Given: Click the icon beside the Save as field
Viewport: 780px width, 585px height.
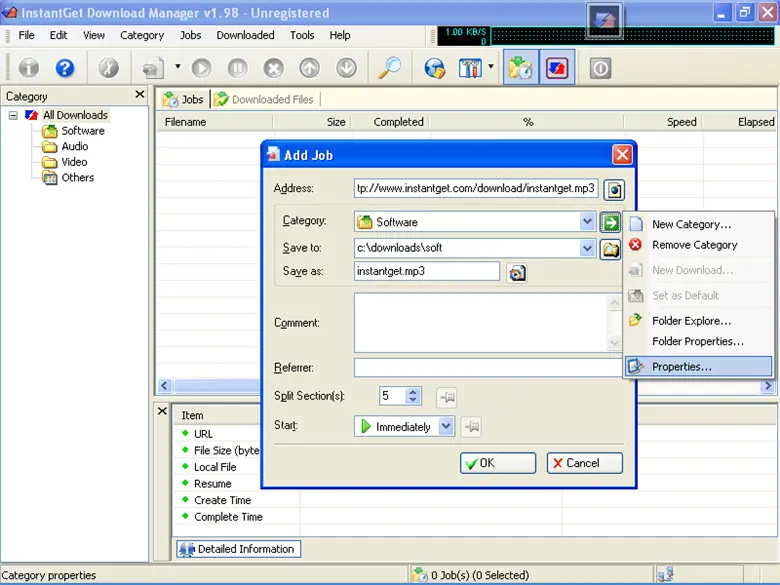Looking at the screenshot, I should [516, 272].
